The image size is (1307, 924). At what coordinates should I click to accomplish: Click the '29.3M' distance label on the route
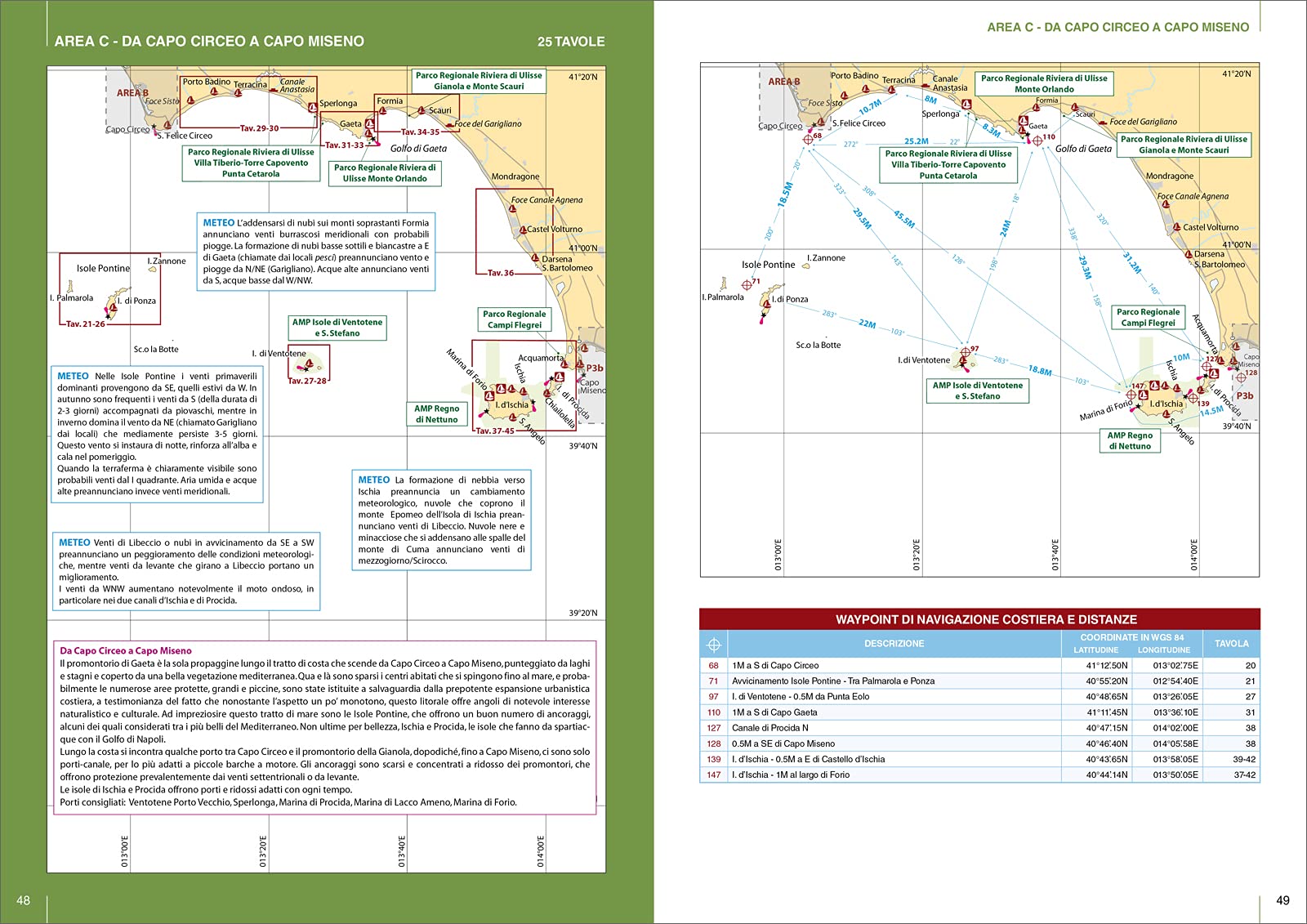pos(1085,267)
